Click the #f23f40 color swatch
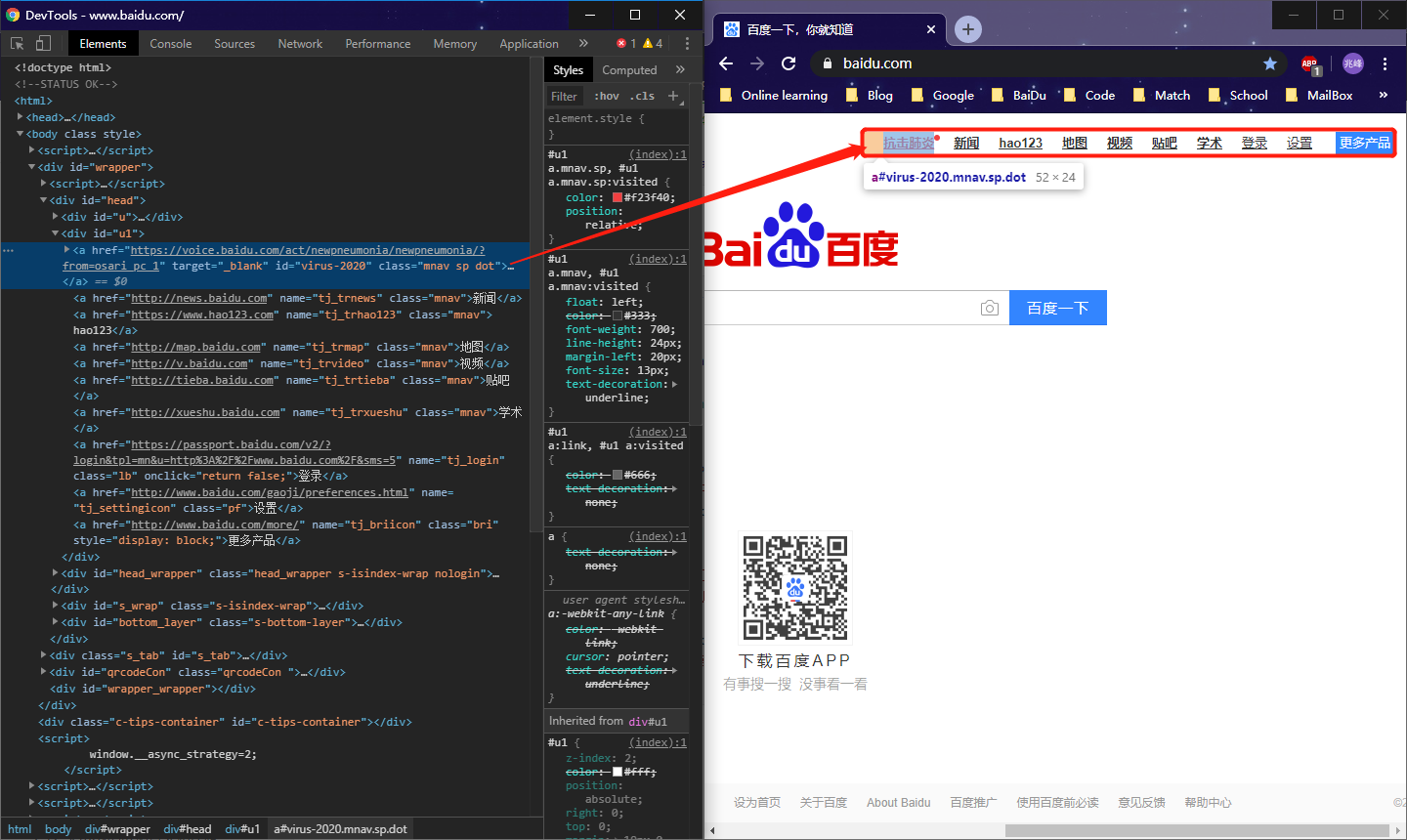 618,197
